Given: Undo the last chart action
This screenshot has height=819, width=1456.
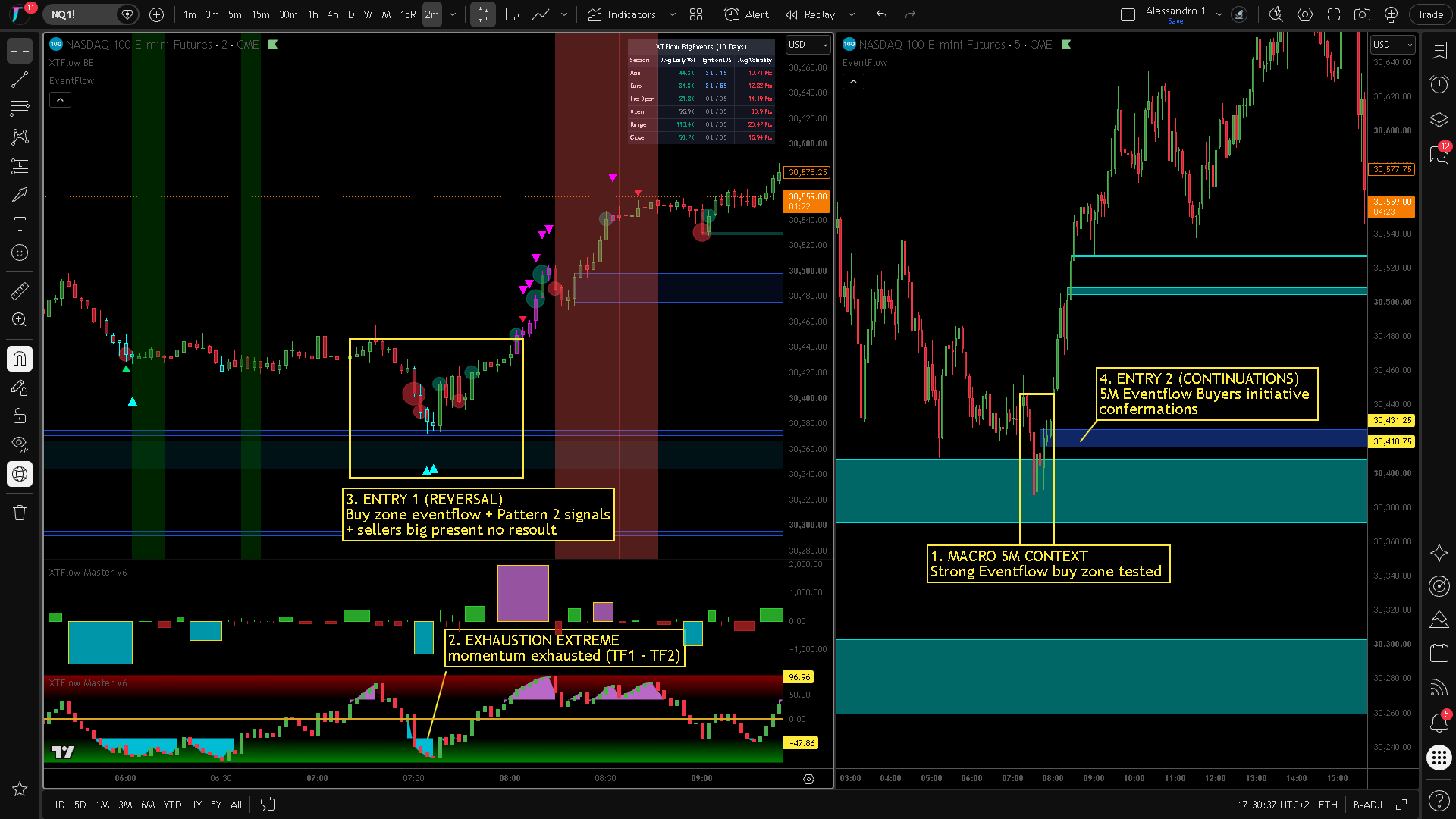Looking at the screenshot, I should (881, 14).
